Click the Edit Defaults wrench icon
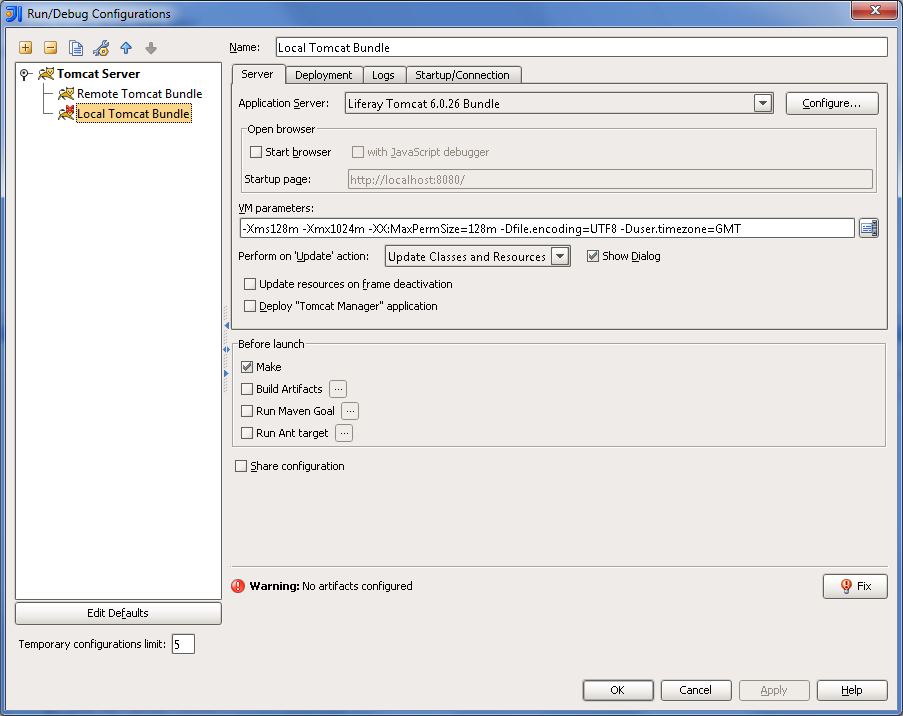903x716 pixels. (x=101, y=48)
